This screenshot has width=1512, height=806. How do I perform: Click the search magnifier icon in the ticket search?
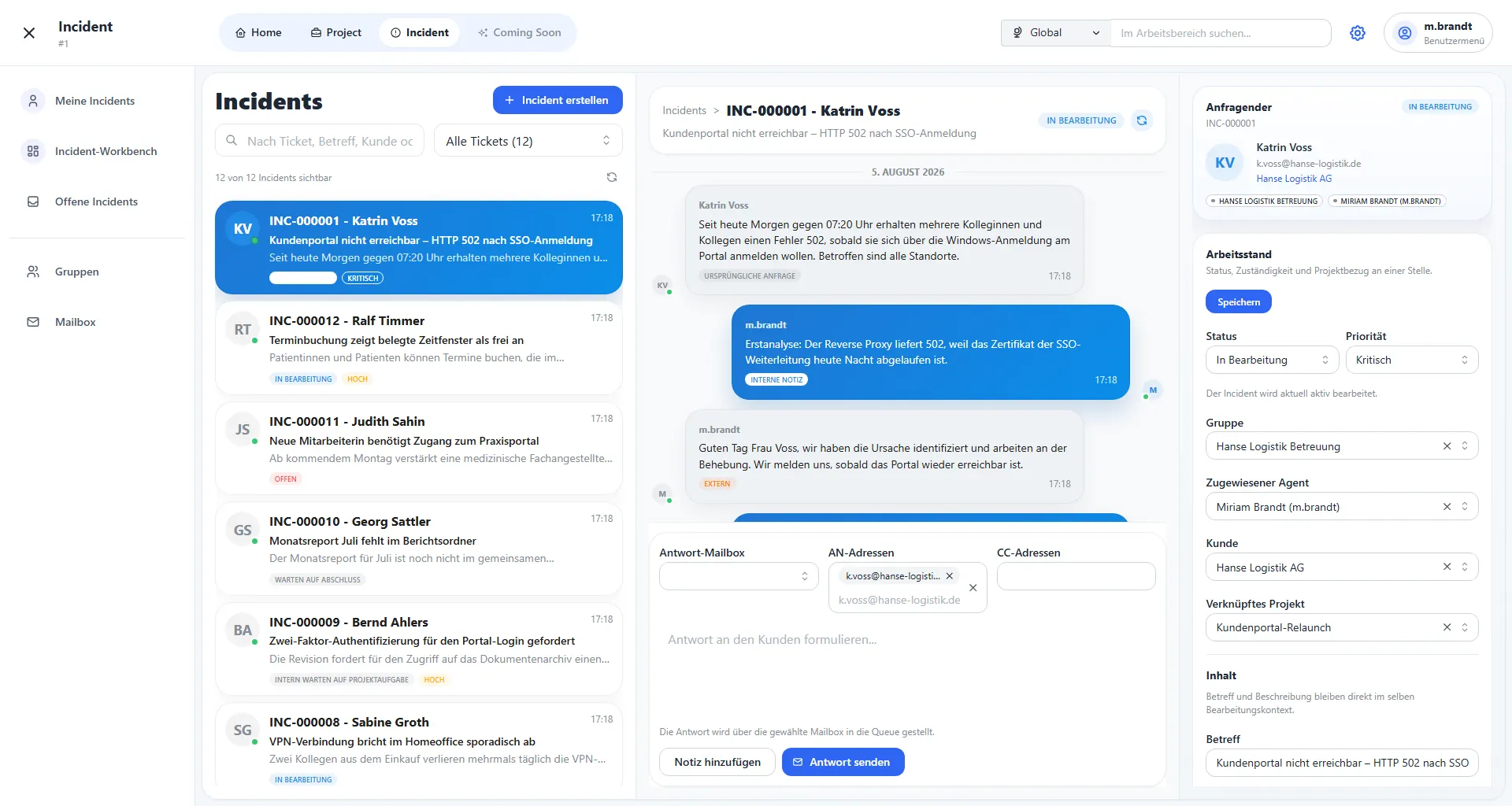pos(232,140)
